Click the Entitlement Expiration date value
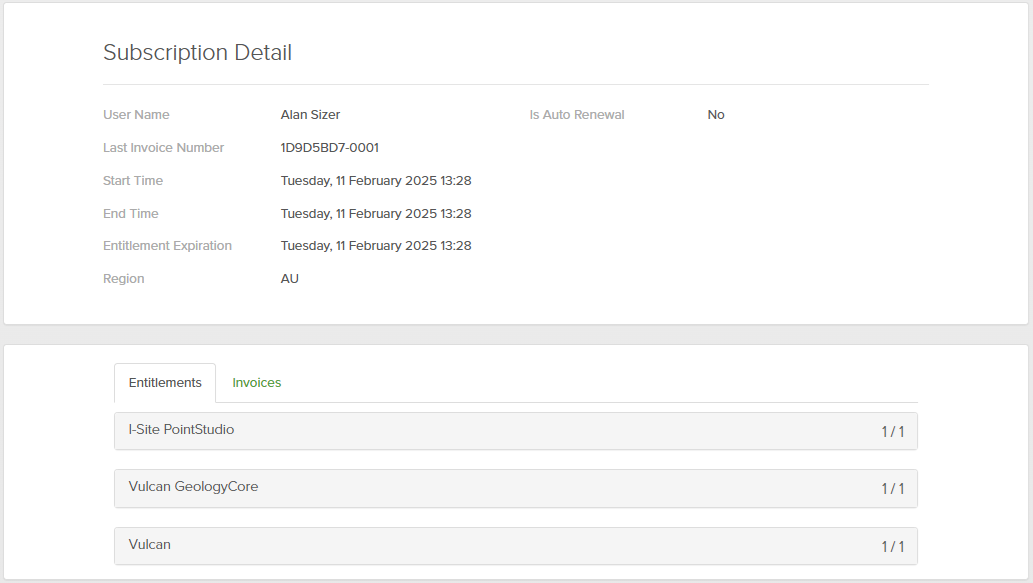The image size is (1033, 583). (375, 246)
